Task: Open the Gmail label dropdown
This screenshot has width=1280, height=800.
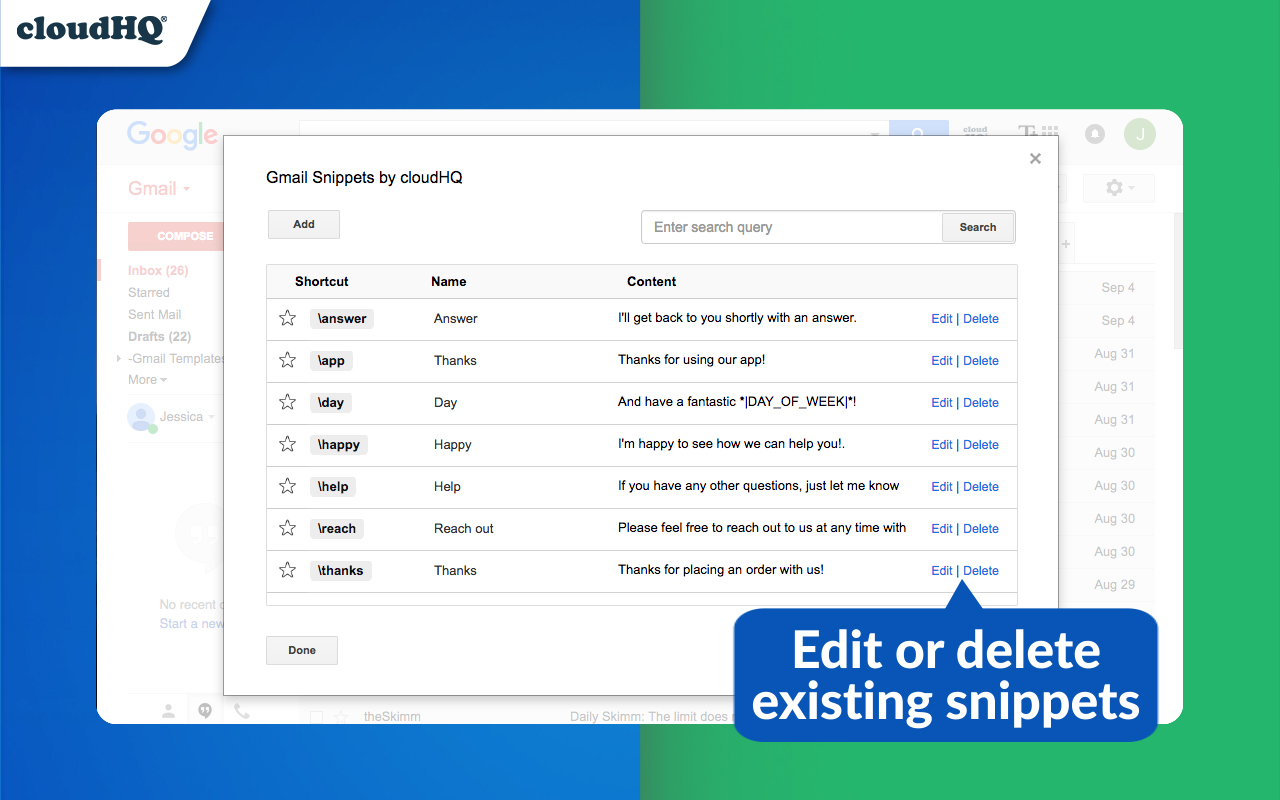Action: point(186,188)
